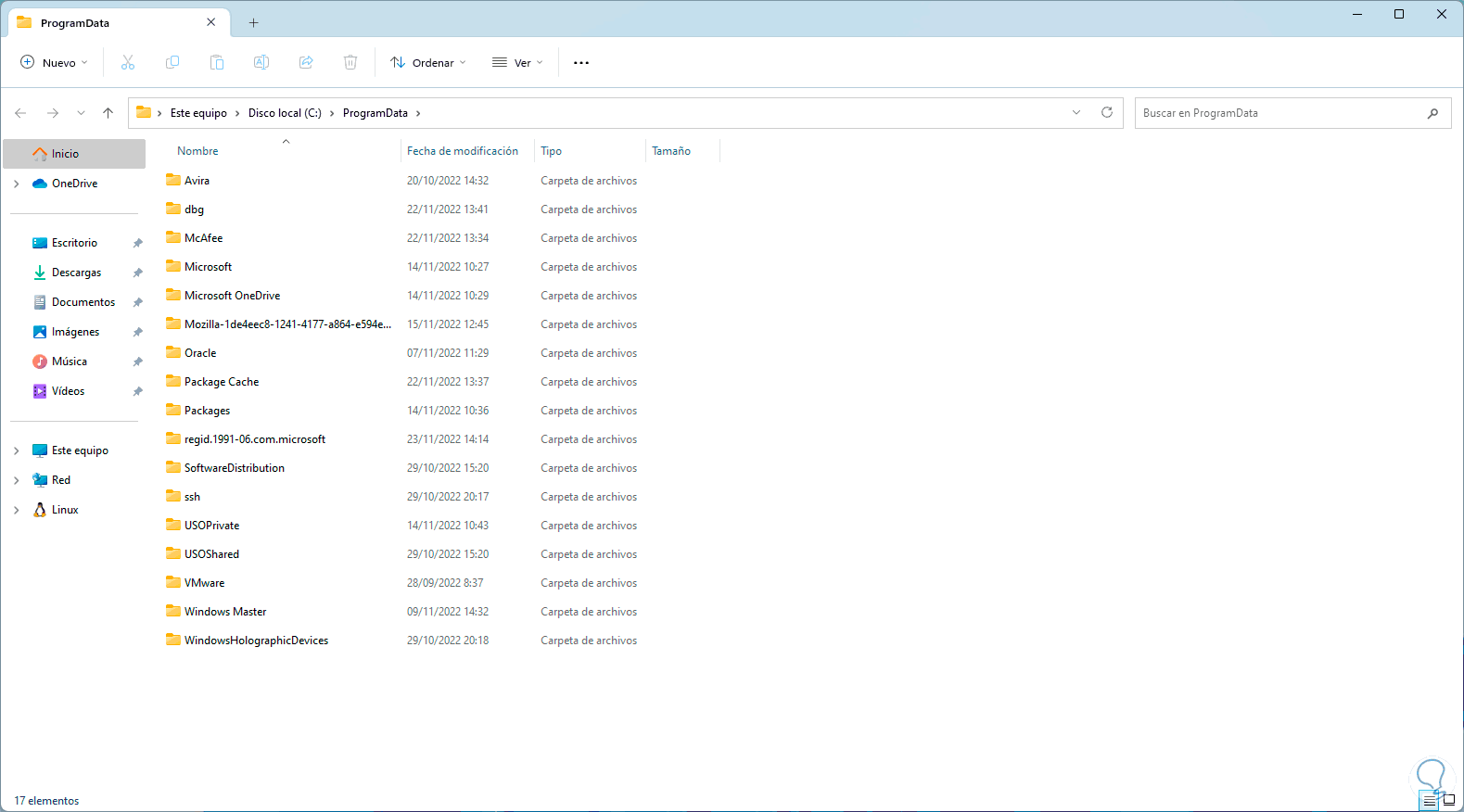
Task: Open recent locations dropdown arrow
Action: tap(81, 113)
